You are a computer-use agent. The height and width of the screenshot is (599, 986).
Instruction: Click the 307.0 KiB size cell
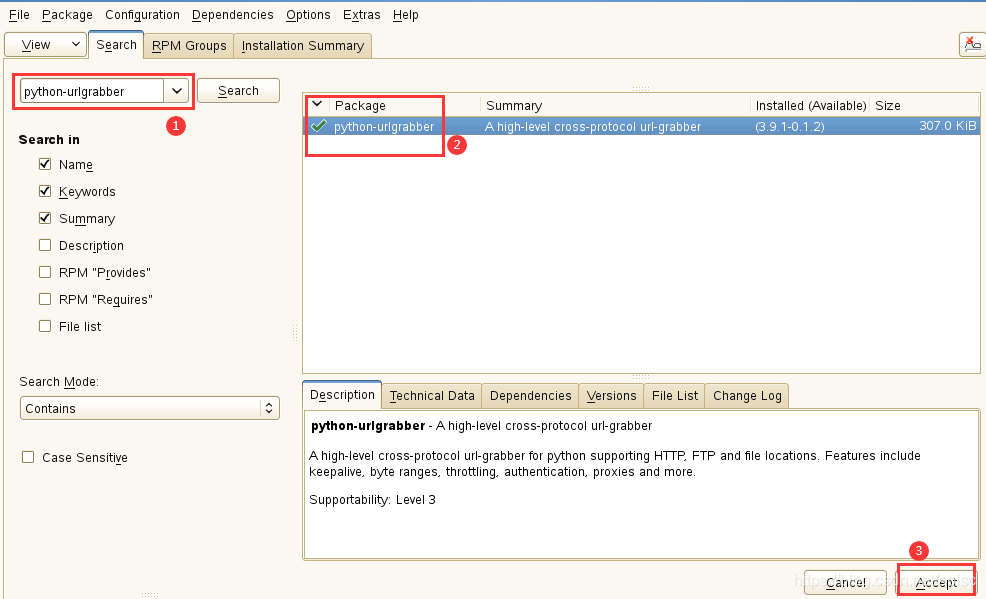pos(948,126)
